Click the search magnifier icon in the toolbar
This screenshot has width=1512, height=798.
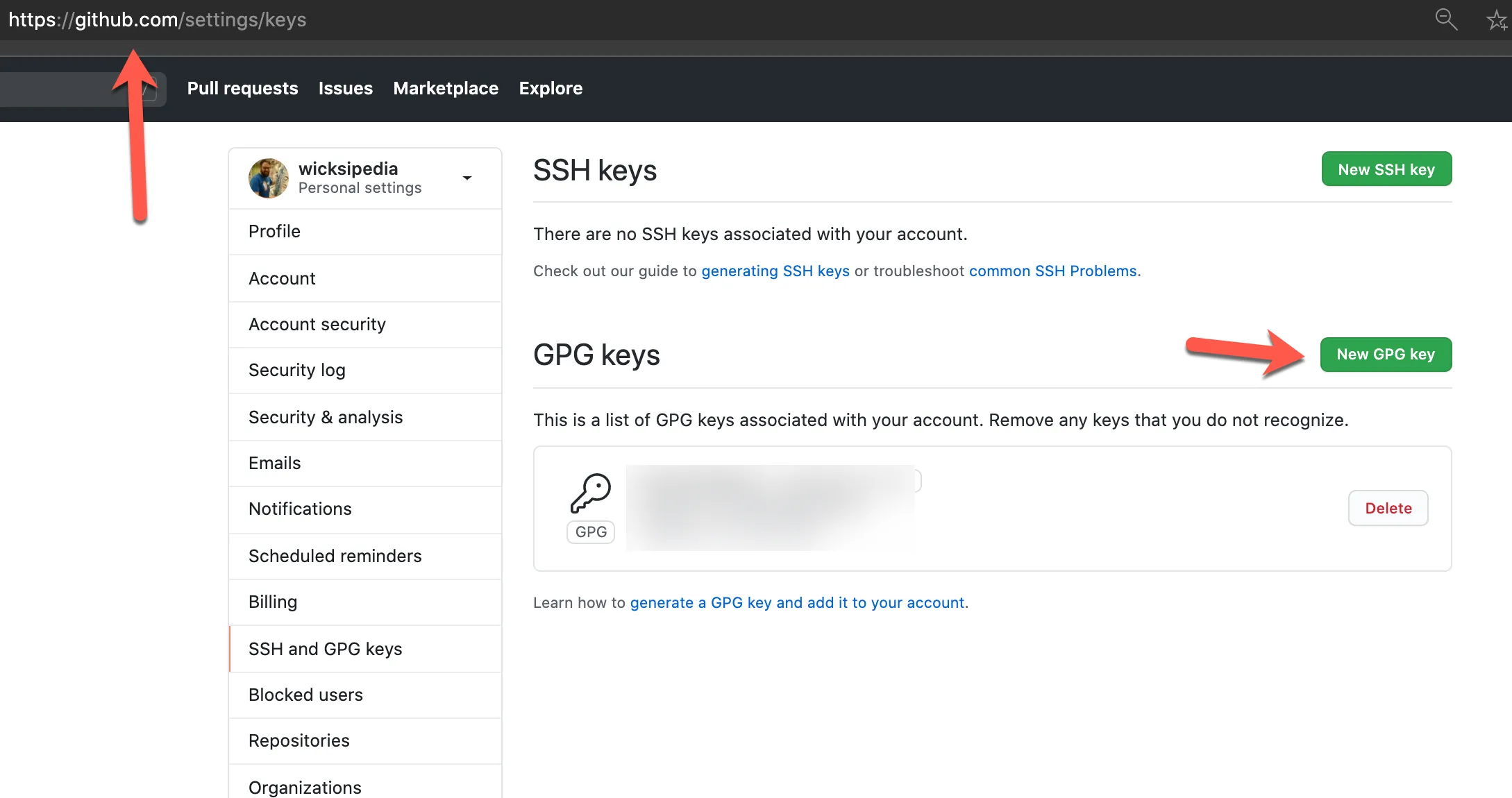(x=1446, y=19)
